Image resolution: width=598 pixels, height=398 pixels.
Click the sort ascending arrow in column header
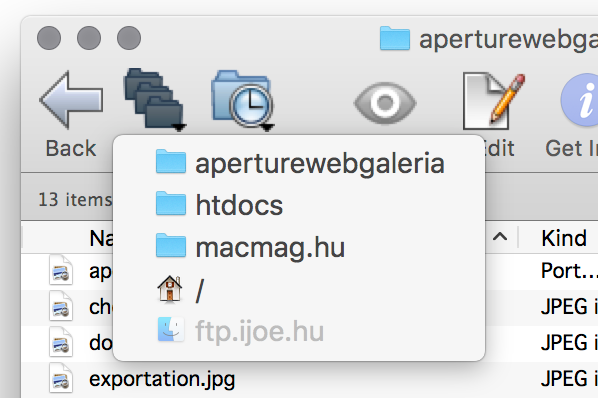500,237
